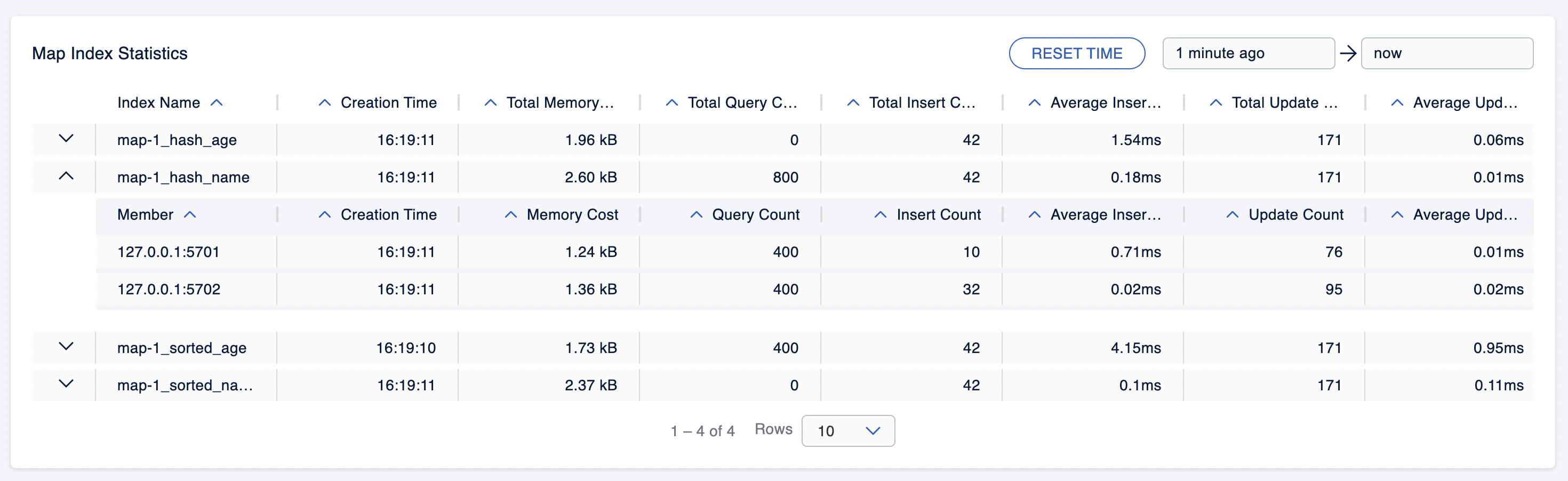Viewport: 1568px width, 481px height.
Task: Click the arrow between time range fields
Action: point(1348,53)
